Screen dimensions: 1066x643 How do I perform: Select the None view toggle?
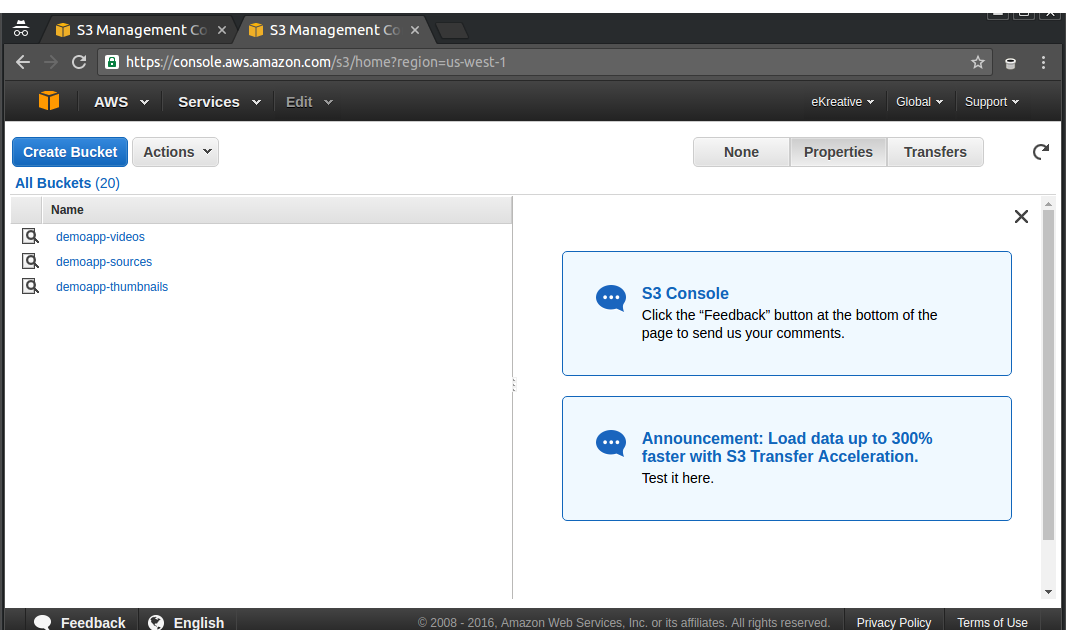tap(741, 152)
